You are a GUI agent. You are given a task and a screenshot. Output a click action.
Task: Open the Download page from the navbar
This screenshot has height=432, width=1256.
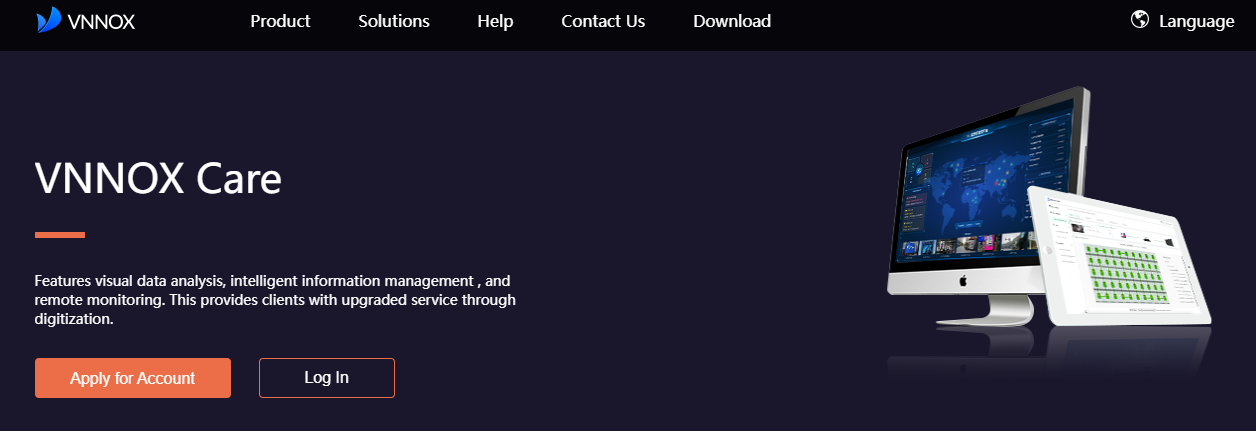coord(732,21)
